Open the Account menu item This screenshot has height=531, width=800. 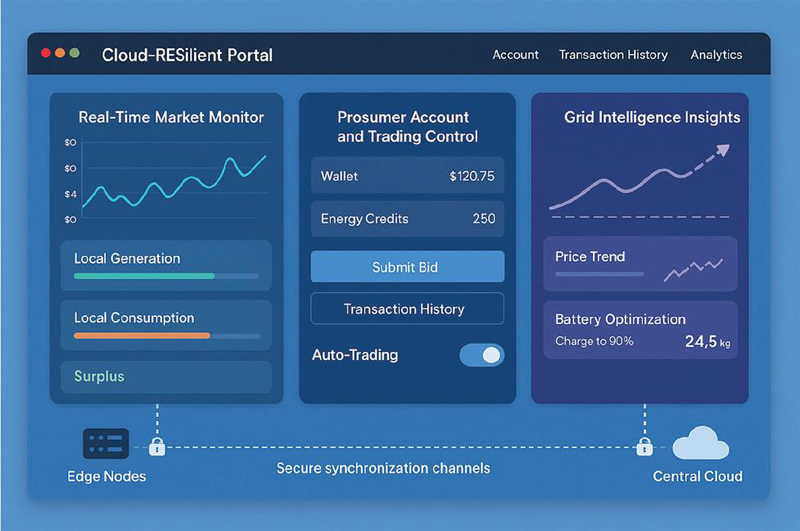(515, 55)
